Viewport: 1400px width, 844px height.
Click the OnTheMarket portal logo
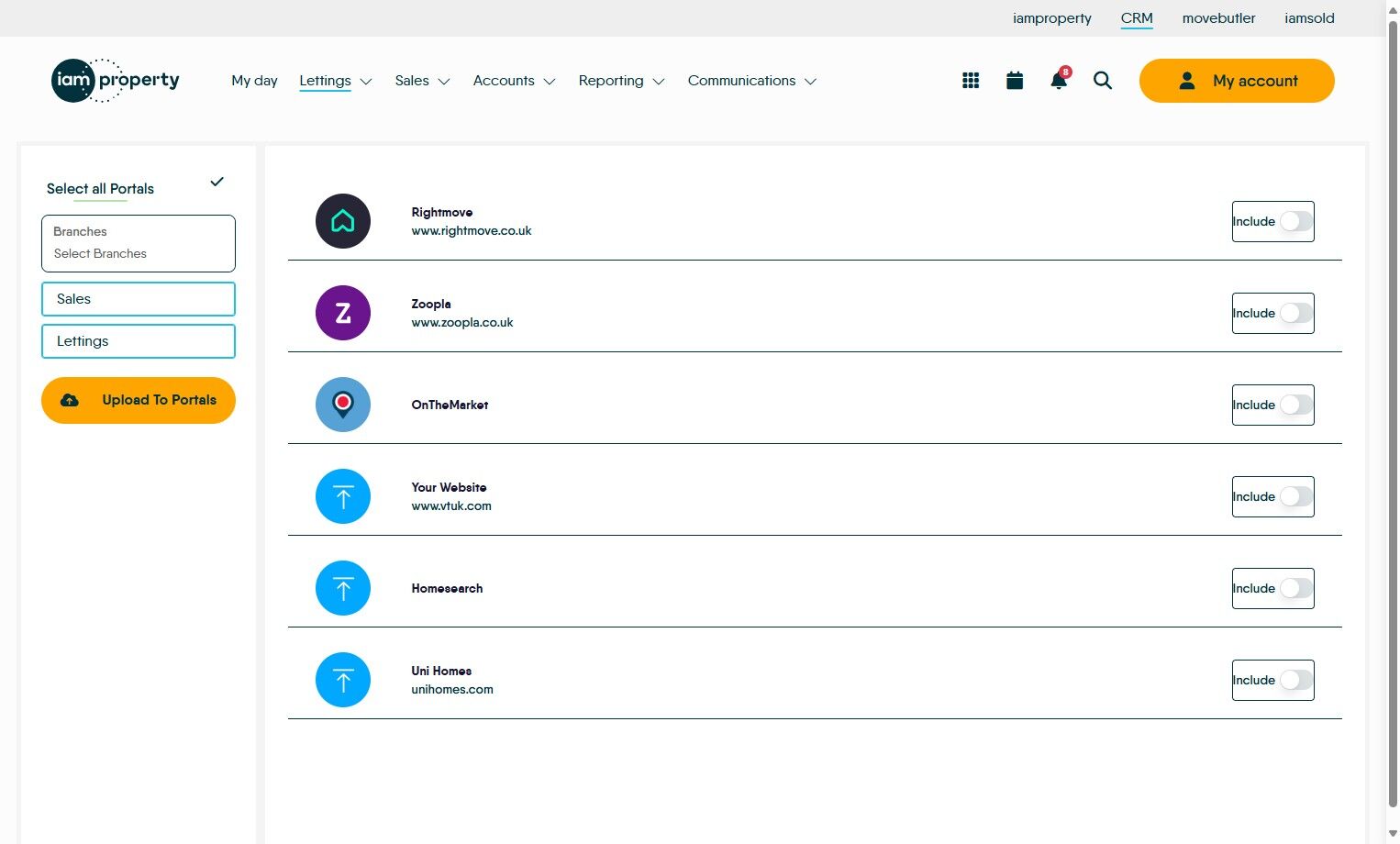point(343,405)
